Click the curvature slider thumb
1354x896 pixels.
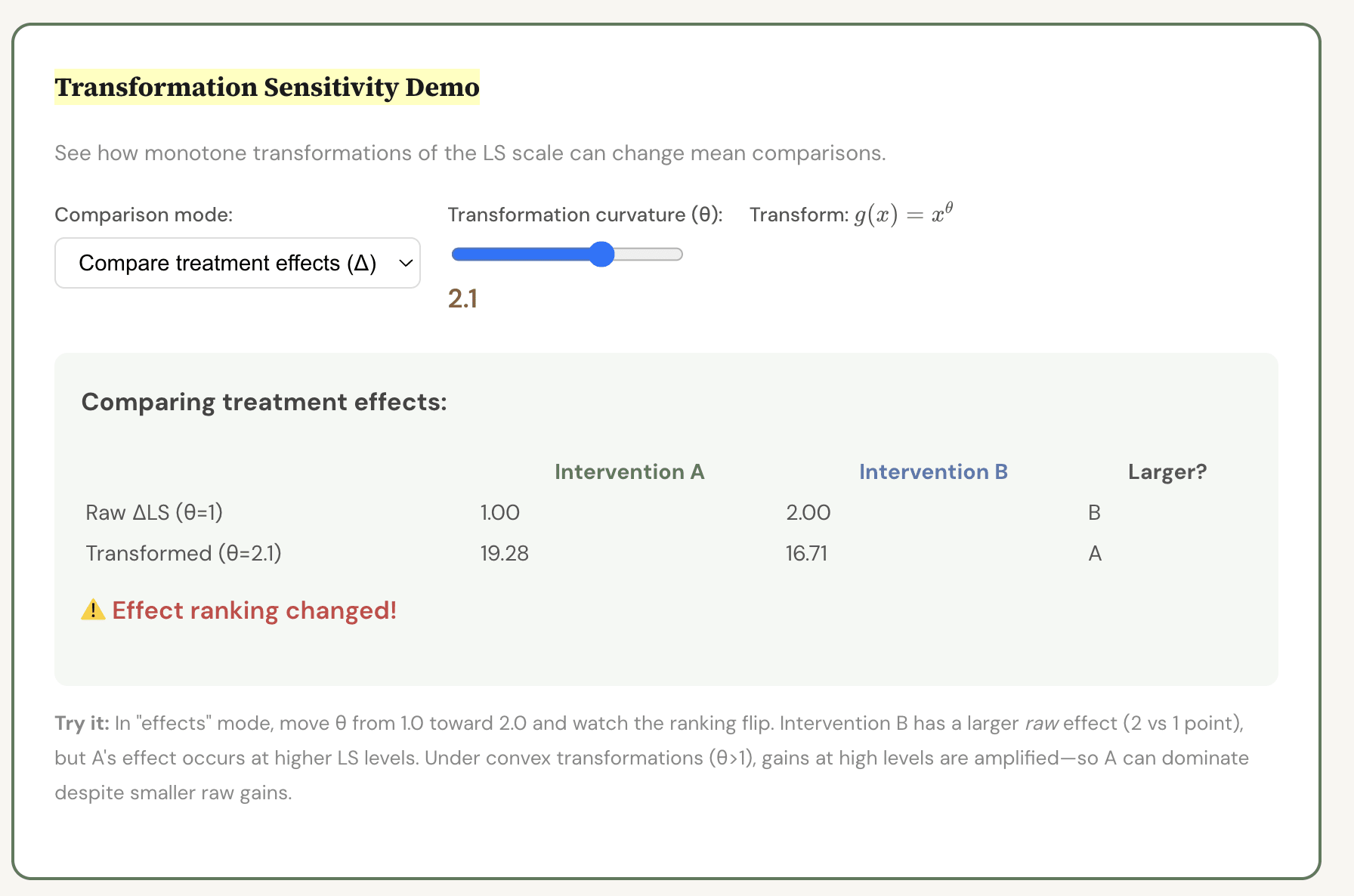click(601, 255)
